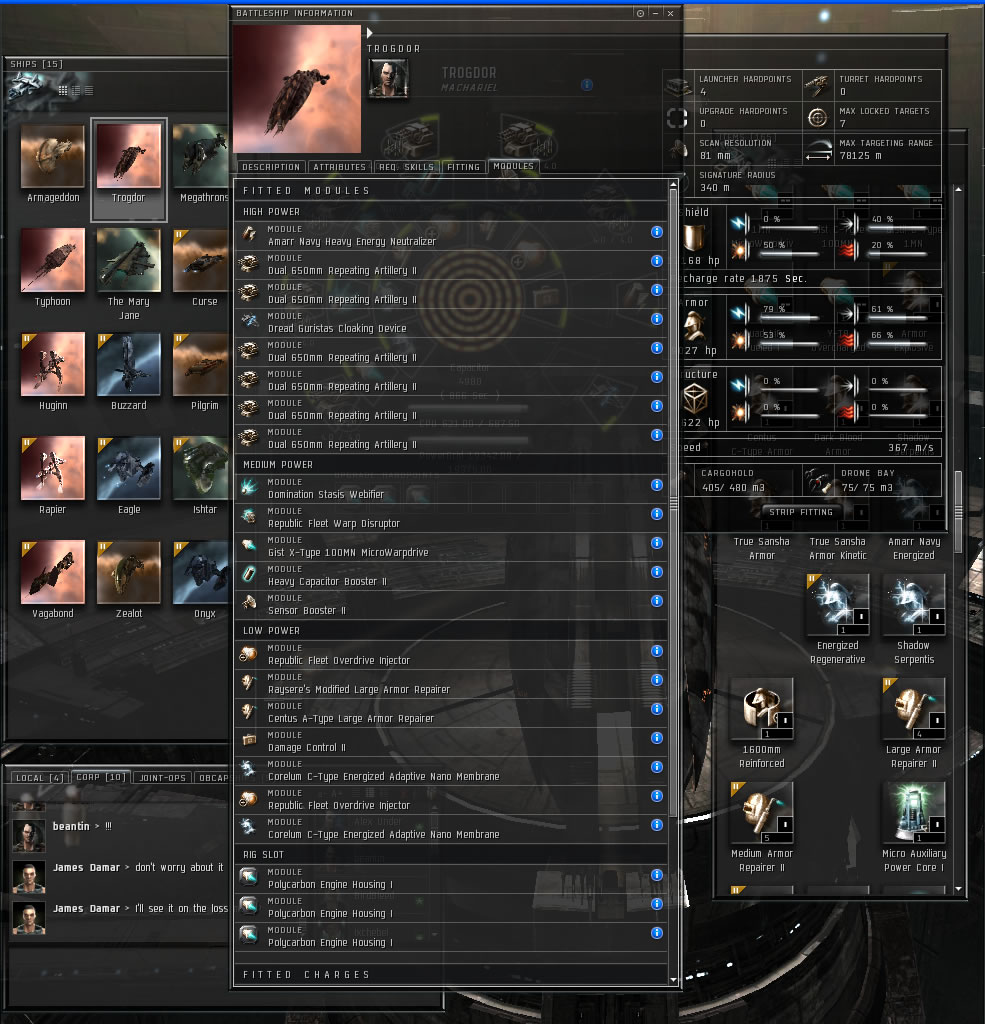This screenshot has height=1024, width=985.
Task: Select the Rapier ship thumbnail
Action: (53, 468)
